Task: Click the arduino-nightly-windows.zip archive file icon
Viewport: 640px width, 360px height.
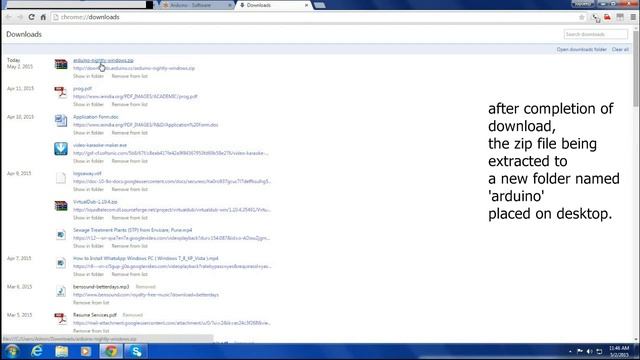Action: tap(61, 64)
